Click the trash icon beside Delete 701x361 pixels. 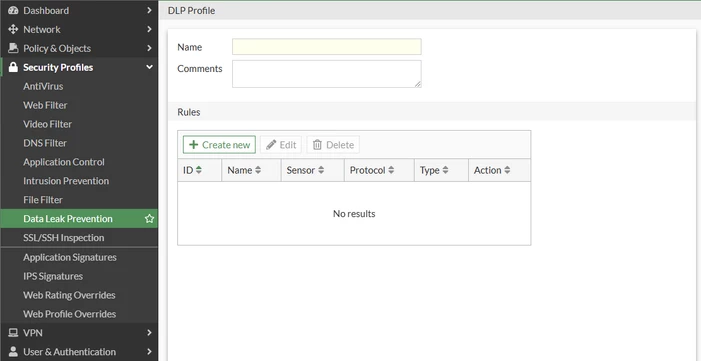point(317,145)
